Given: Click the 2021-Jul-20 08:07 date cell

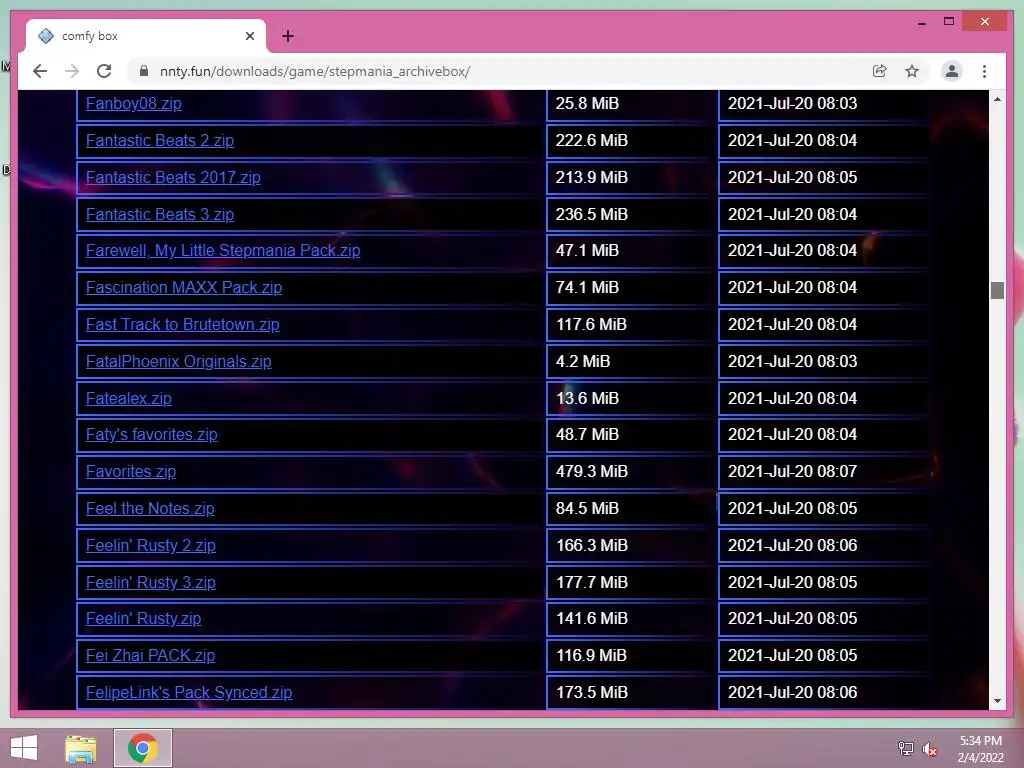Looking at the screenshot, I should coord(824,472).
